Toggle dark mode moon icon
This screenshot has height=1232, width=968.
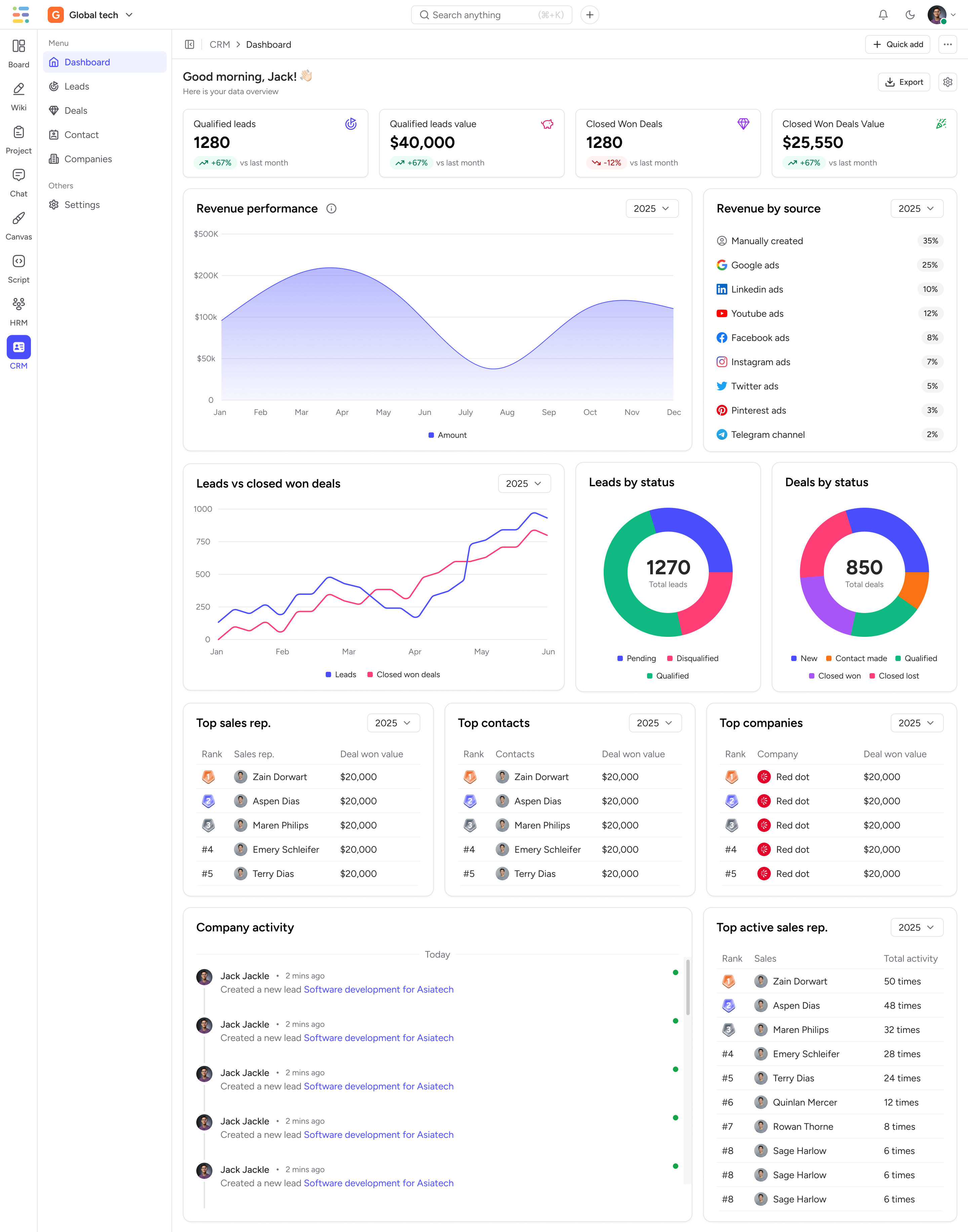point(910,15)
